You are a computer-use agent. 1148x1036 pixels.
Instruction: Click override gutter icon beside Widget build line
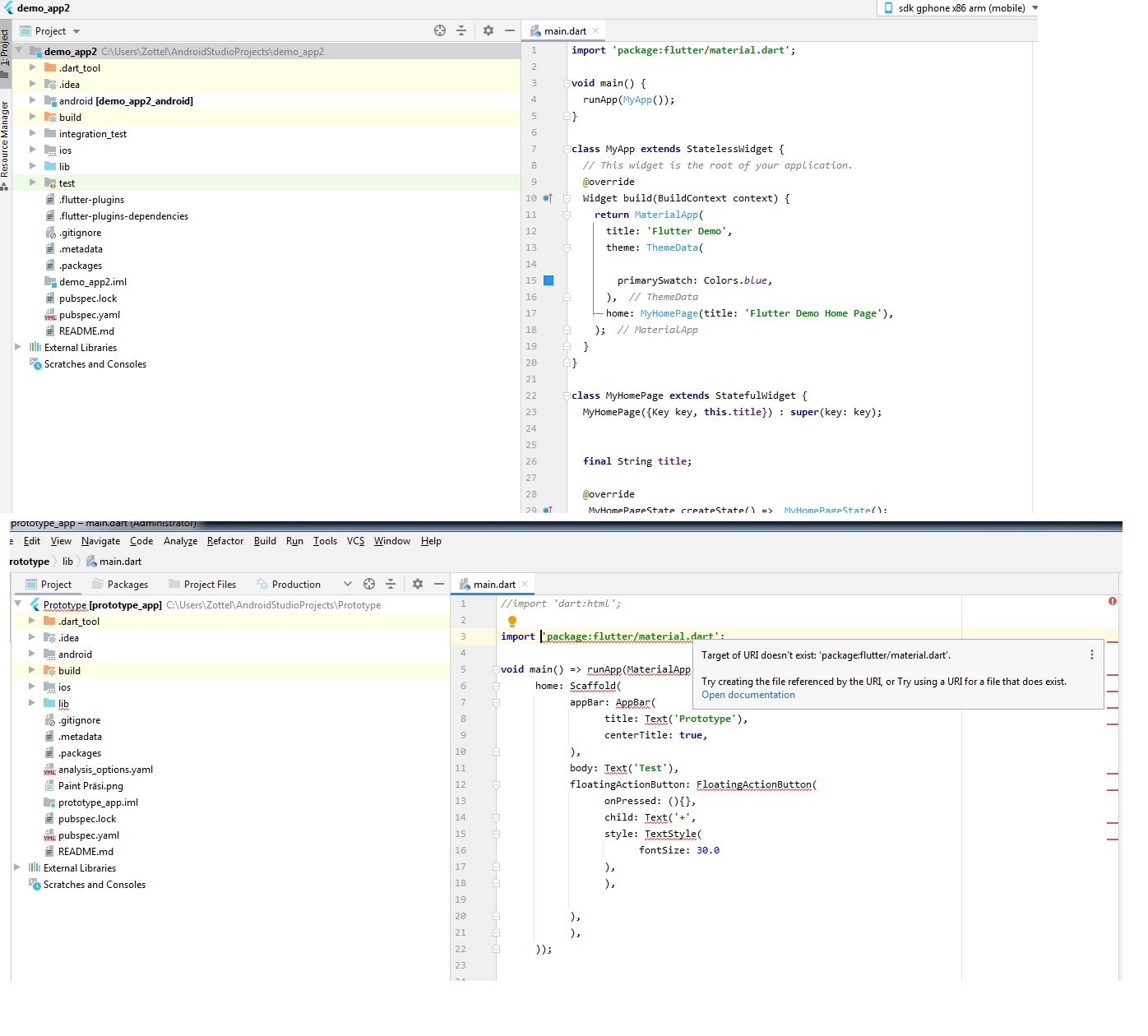(548, 198)
